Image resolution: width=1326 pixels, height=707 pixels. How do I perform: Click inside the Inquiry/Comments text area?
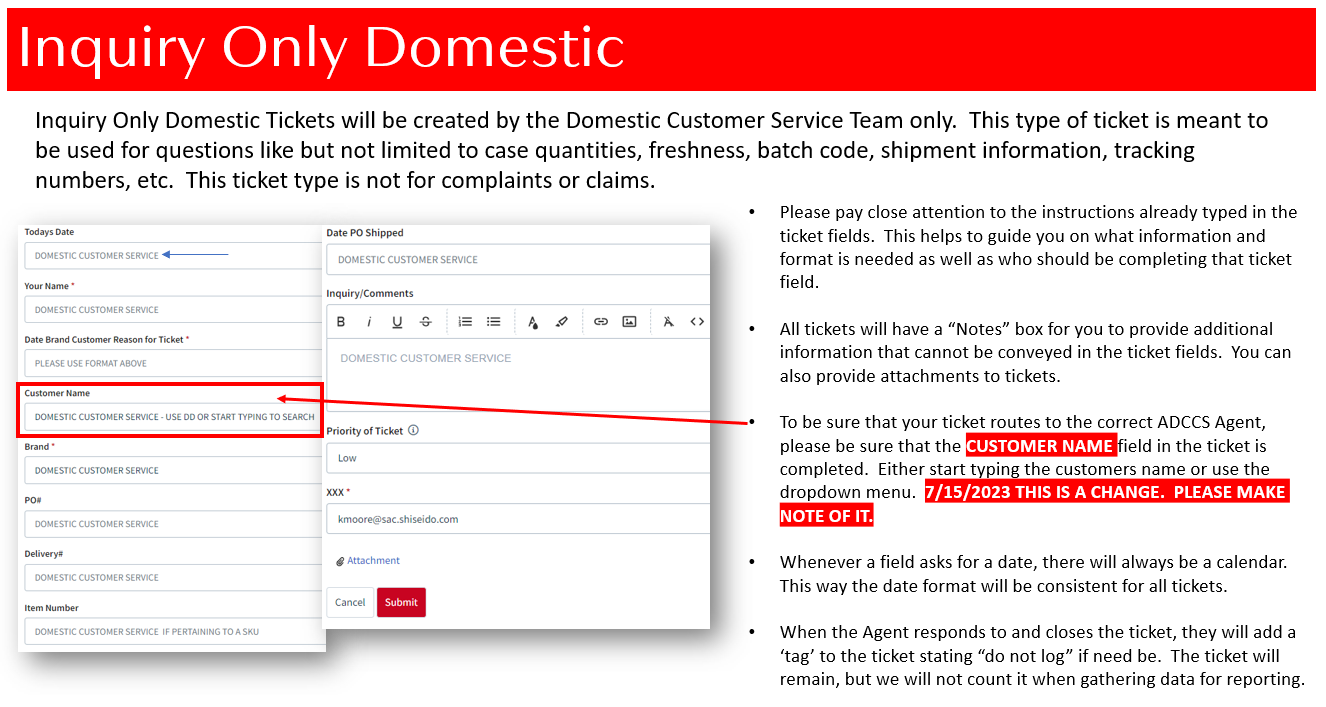pos(518,375)
